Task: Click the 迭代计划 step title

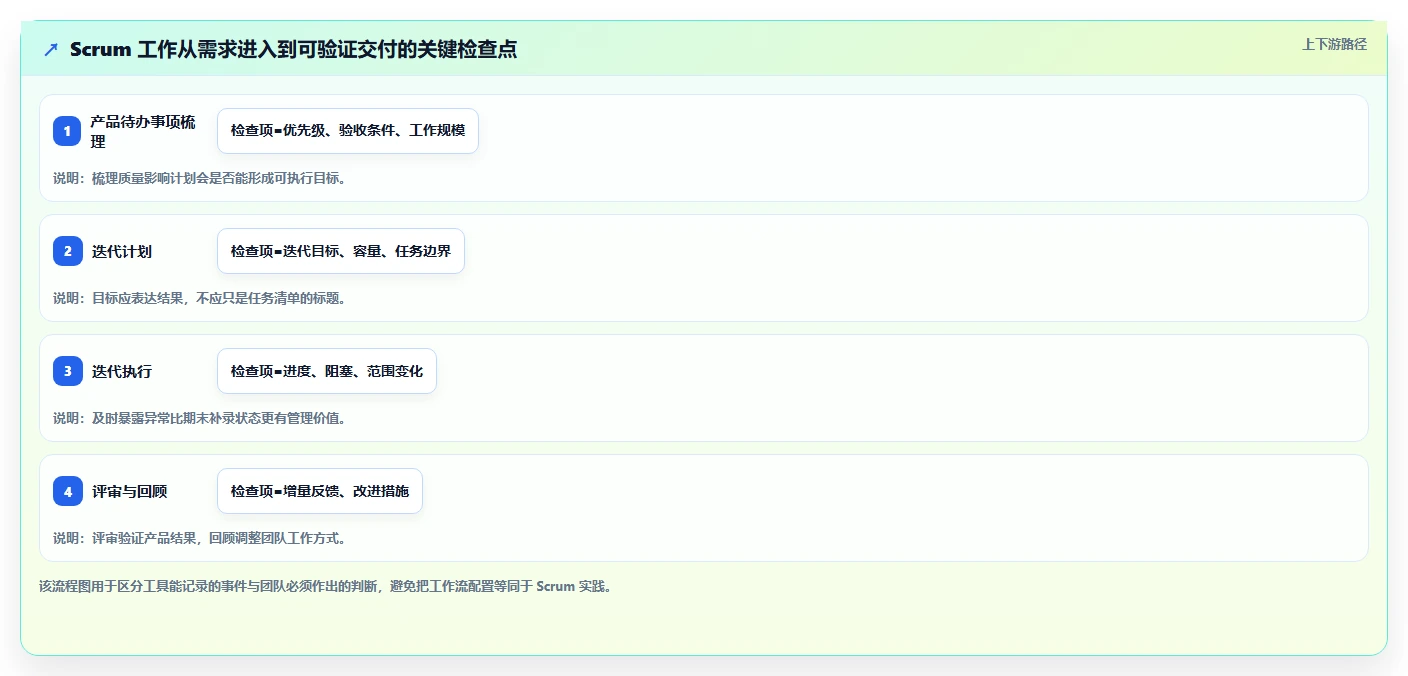Action: coord(122,251)
